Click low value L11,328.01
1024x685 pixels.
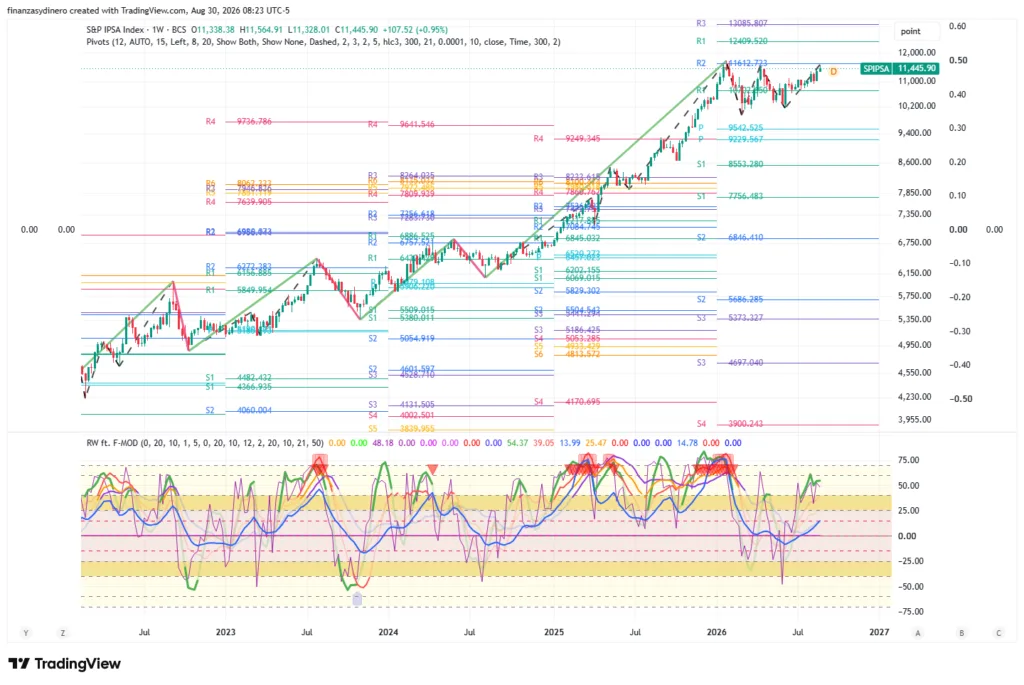point(309,29)
